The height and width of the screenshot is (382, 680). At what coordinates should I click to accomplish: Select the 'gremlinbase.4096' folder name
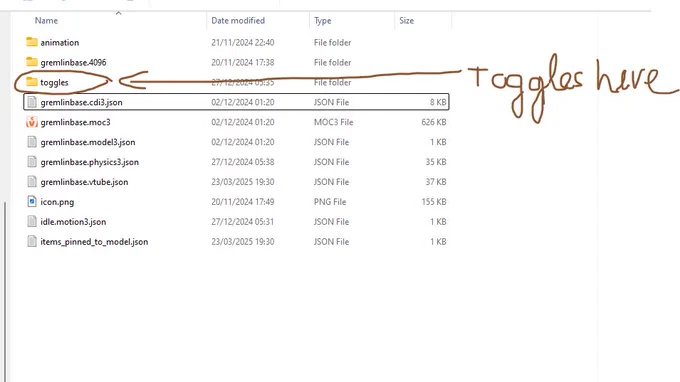tap(73, 62)
